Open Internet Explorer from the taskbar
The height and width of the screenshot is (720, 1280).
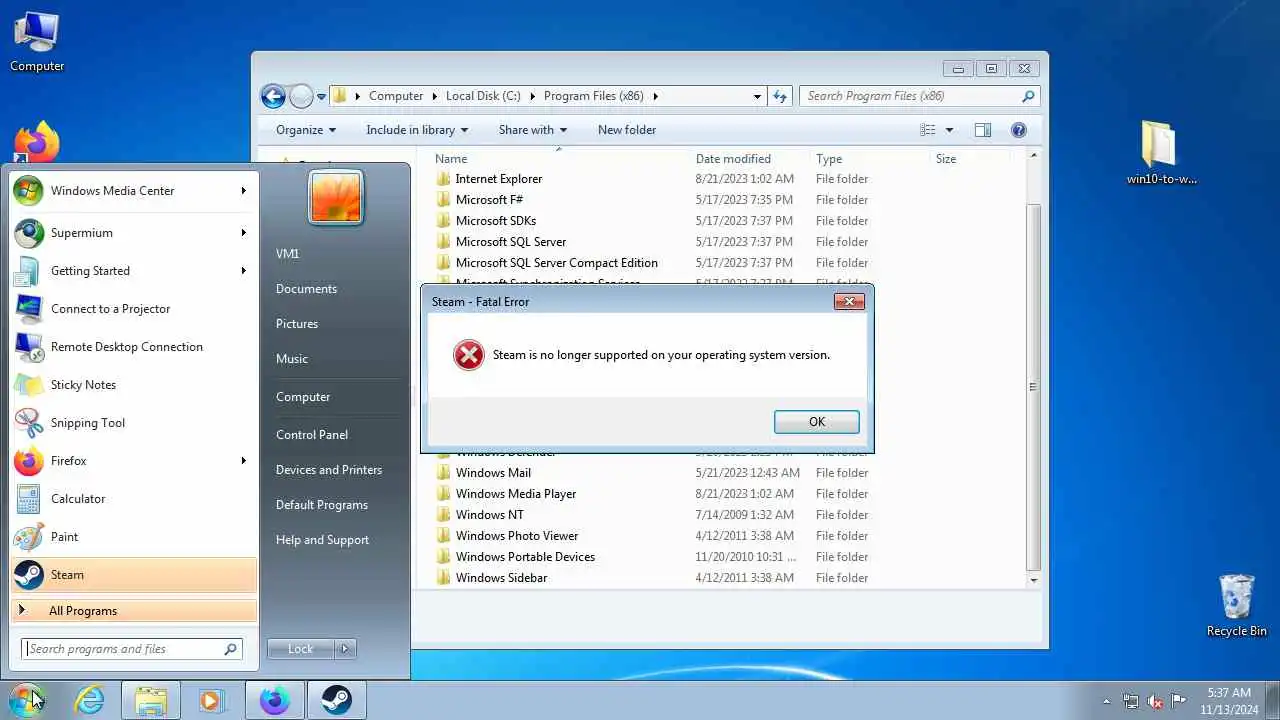pyautogui.click(x=90, y=700)
